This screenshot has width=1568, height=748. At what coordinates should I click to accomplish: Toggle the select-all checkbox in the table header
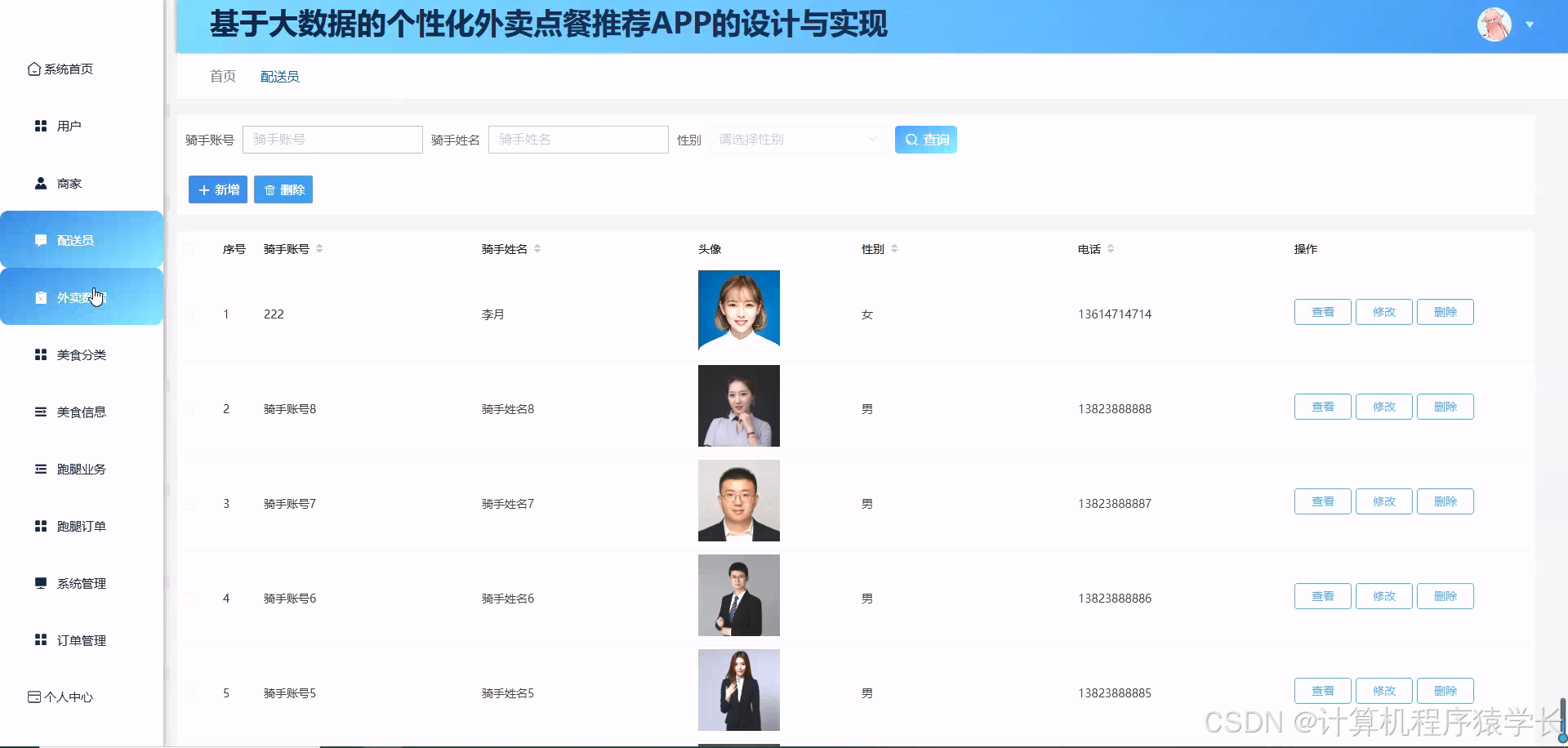tap(188, 249)
